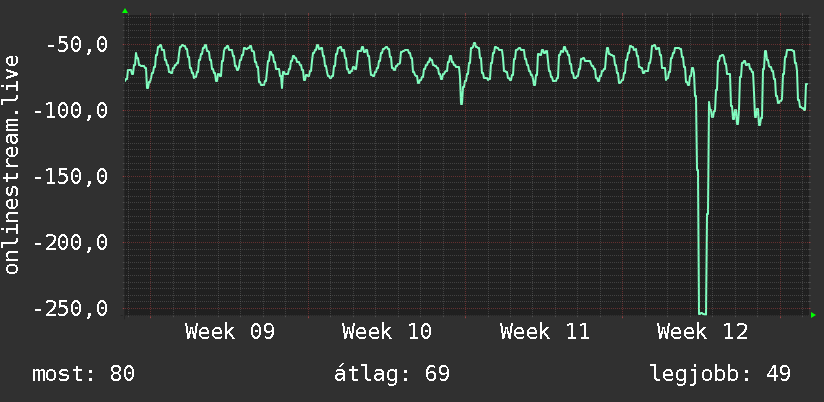Click the "legjobb: 49" best statistic

click(x=720, y=375)
